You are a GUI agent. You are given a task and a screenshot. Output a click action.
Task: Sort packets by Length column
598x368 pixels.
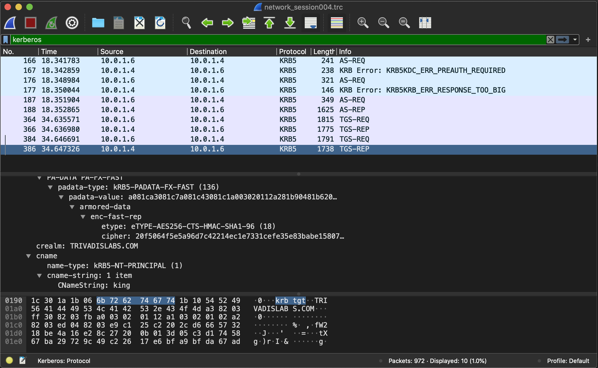pos(323,51)
